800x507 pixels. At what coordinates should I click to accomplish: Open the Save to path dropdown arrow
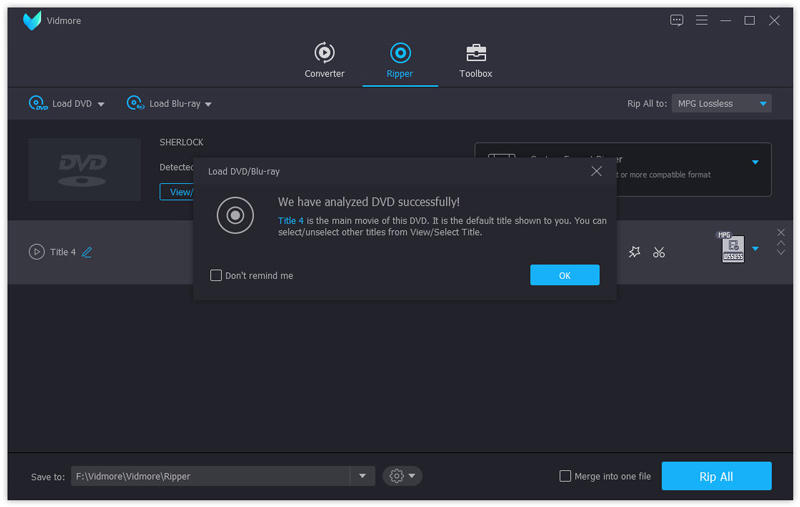pyautogui.click(x=363, y=476)
